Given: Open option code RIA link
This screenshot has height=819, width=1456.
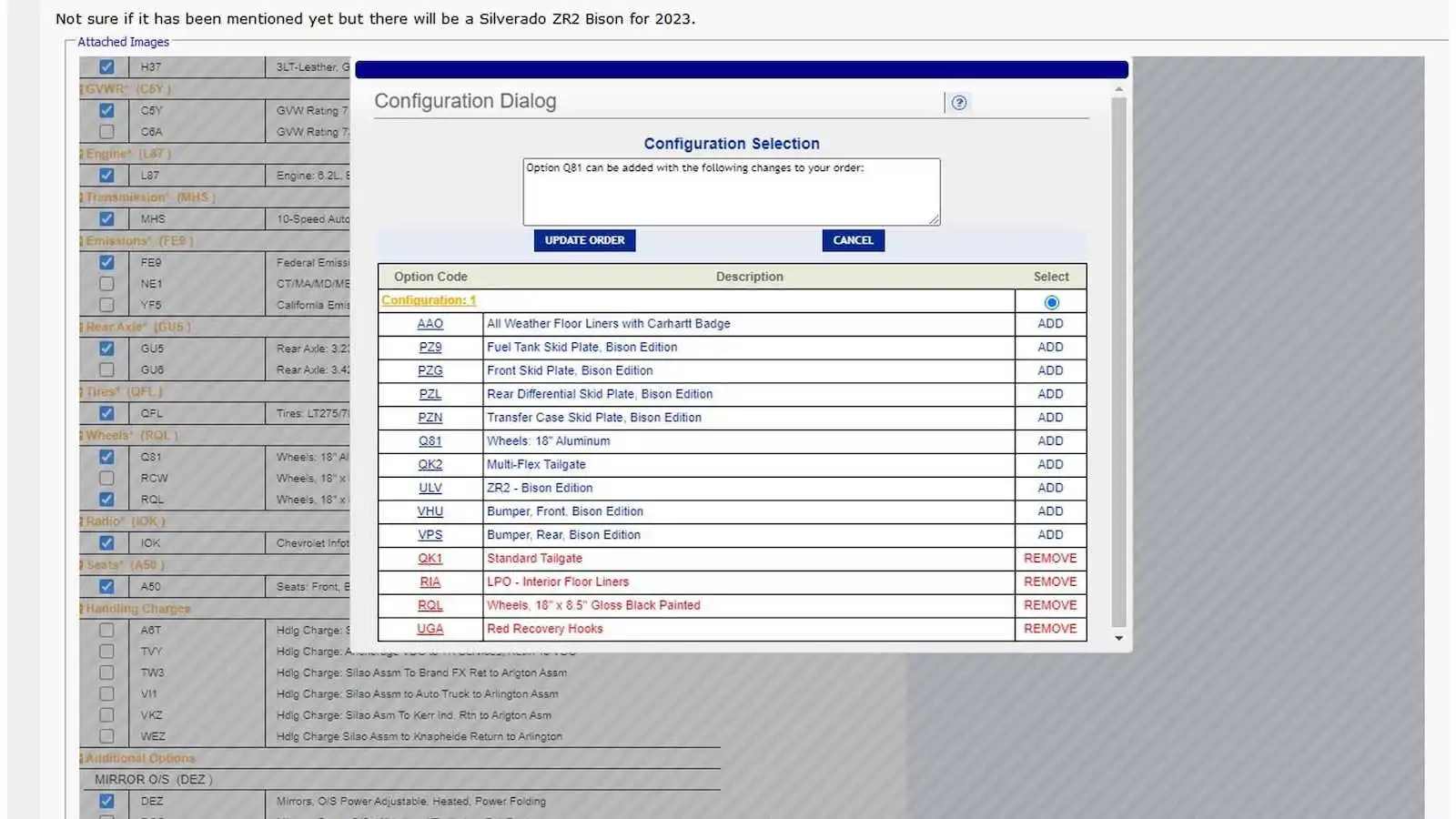Looking at the screenshot, I should coord(430,582).
